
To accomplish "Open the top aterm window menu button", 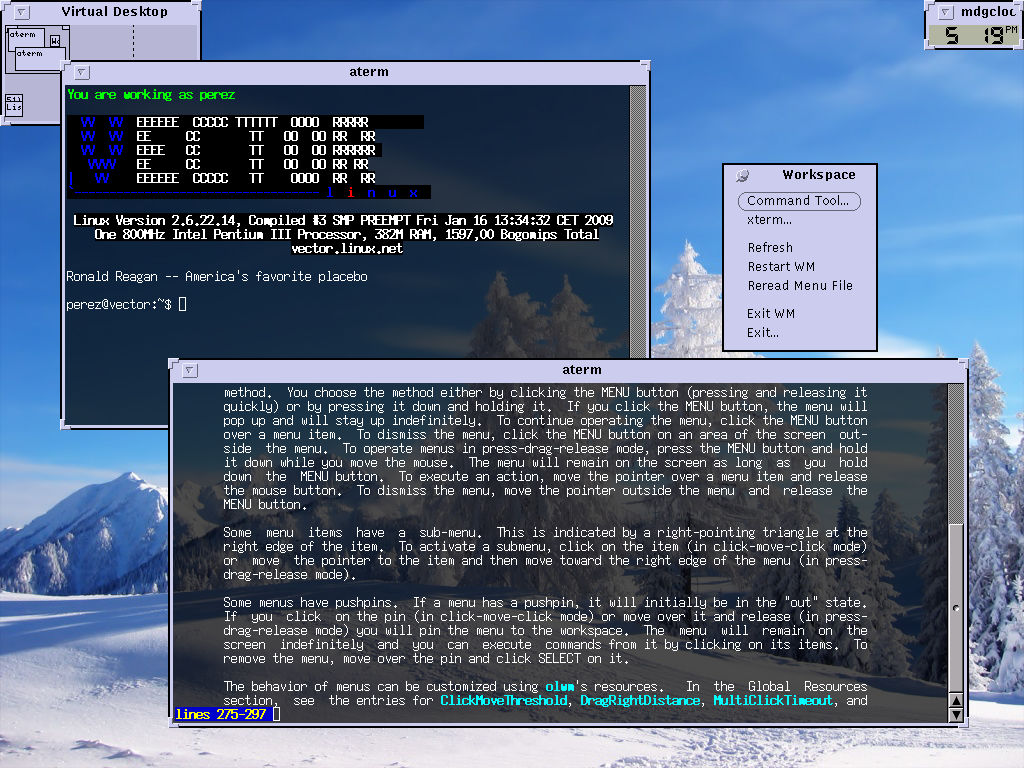I will tap(82, 72).
